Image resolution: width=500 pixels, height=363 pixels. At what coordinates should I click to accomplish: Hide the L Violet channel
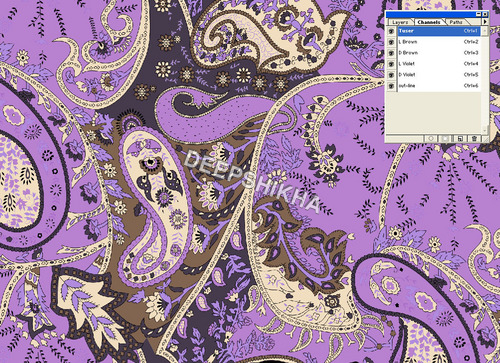tap(391, 64)
